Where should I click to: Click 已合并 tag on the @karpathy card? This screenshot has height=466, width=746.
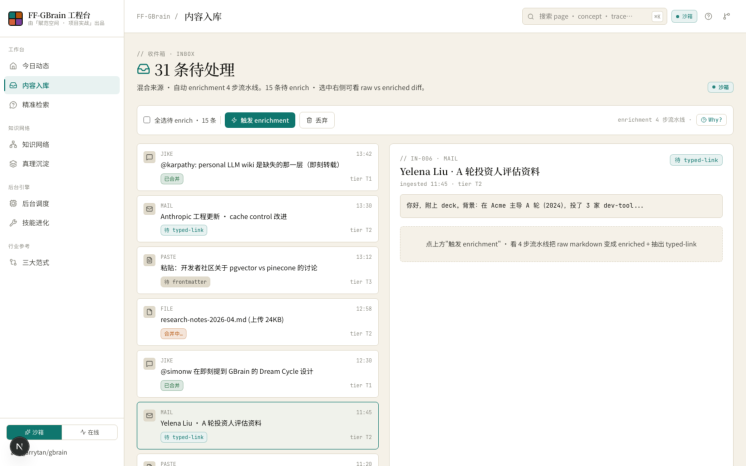tap(172, 179)
